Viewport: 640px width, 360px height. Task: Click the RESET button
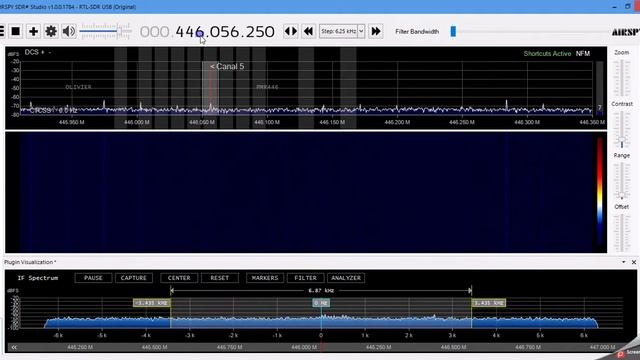tap(220, 278)
